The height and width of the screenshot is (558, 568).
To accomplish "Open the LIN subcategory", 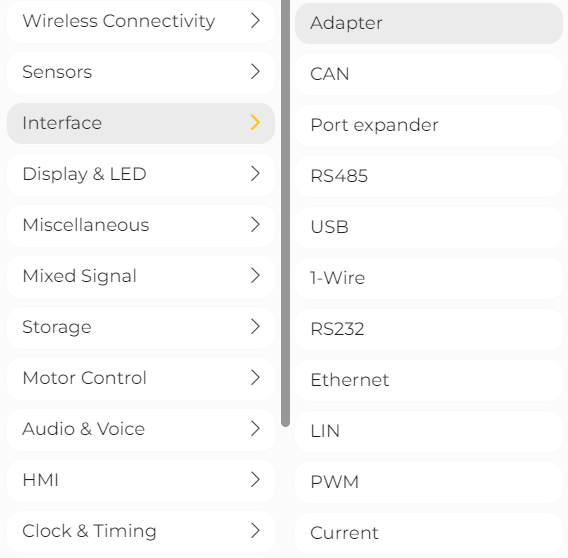I will point(429,431).
